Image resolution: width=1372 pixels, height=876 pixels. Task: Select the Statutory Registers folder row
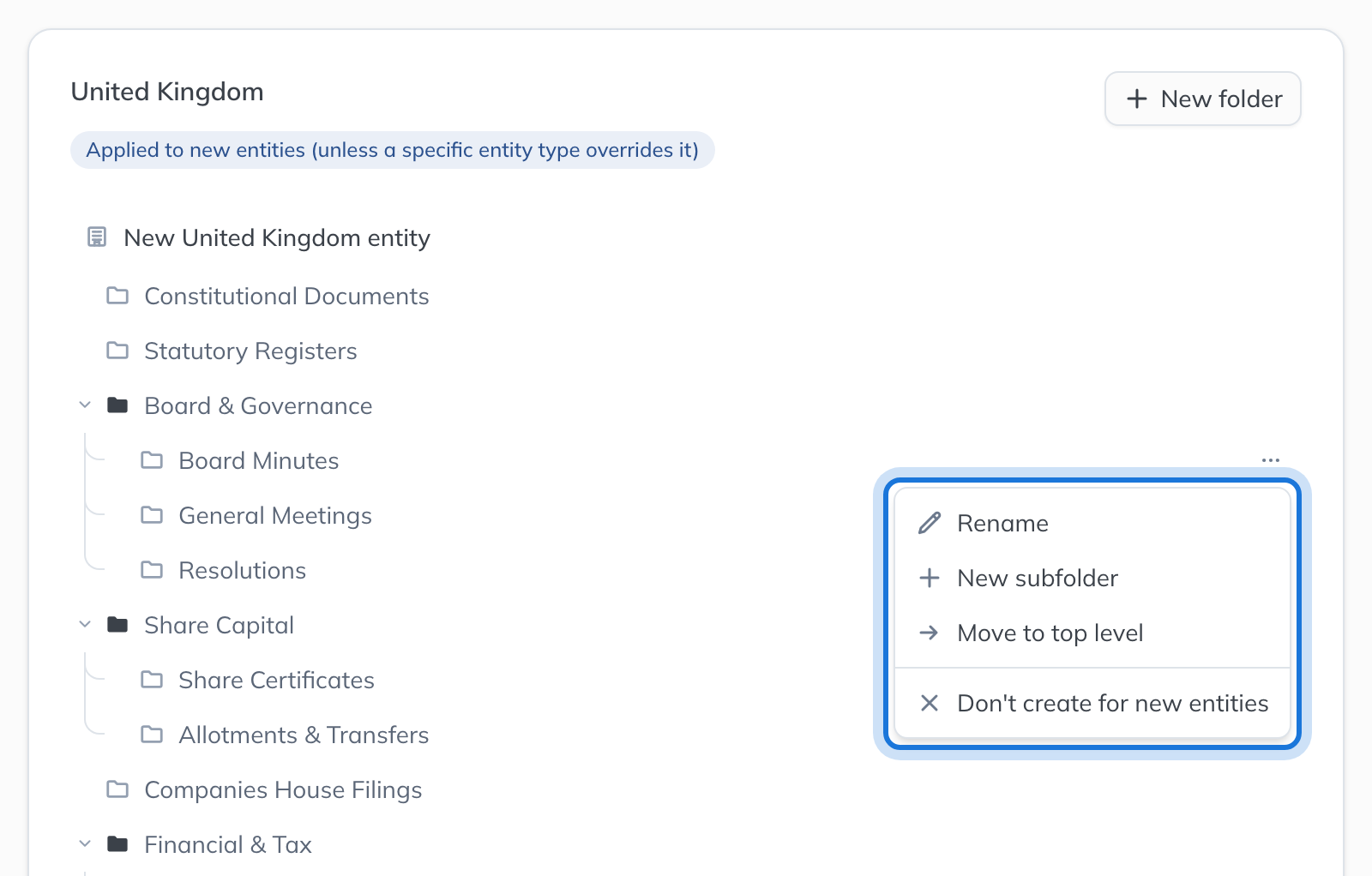coord(250,351)
